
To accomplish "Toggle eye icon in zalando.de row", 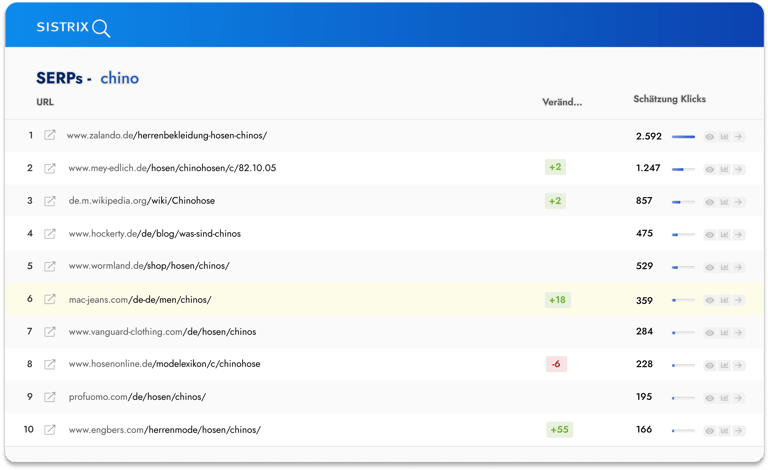I will point(709,137).
